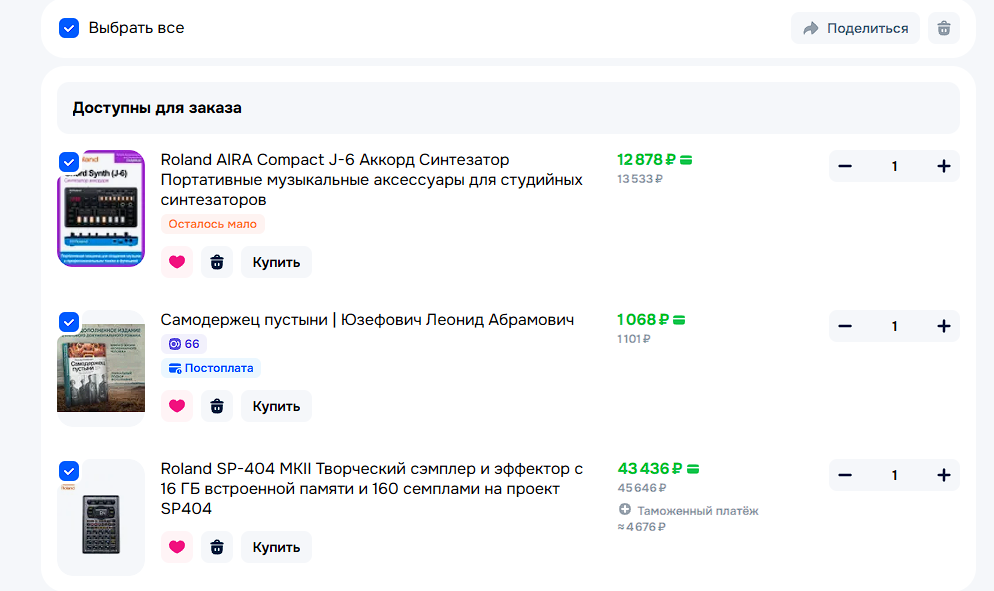This screenshot has width=994, height=591.
Task: Increase quantity of Roland AIRA Compact J-6
Action: tap(943, 166)
